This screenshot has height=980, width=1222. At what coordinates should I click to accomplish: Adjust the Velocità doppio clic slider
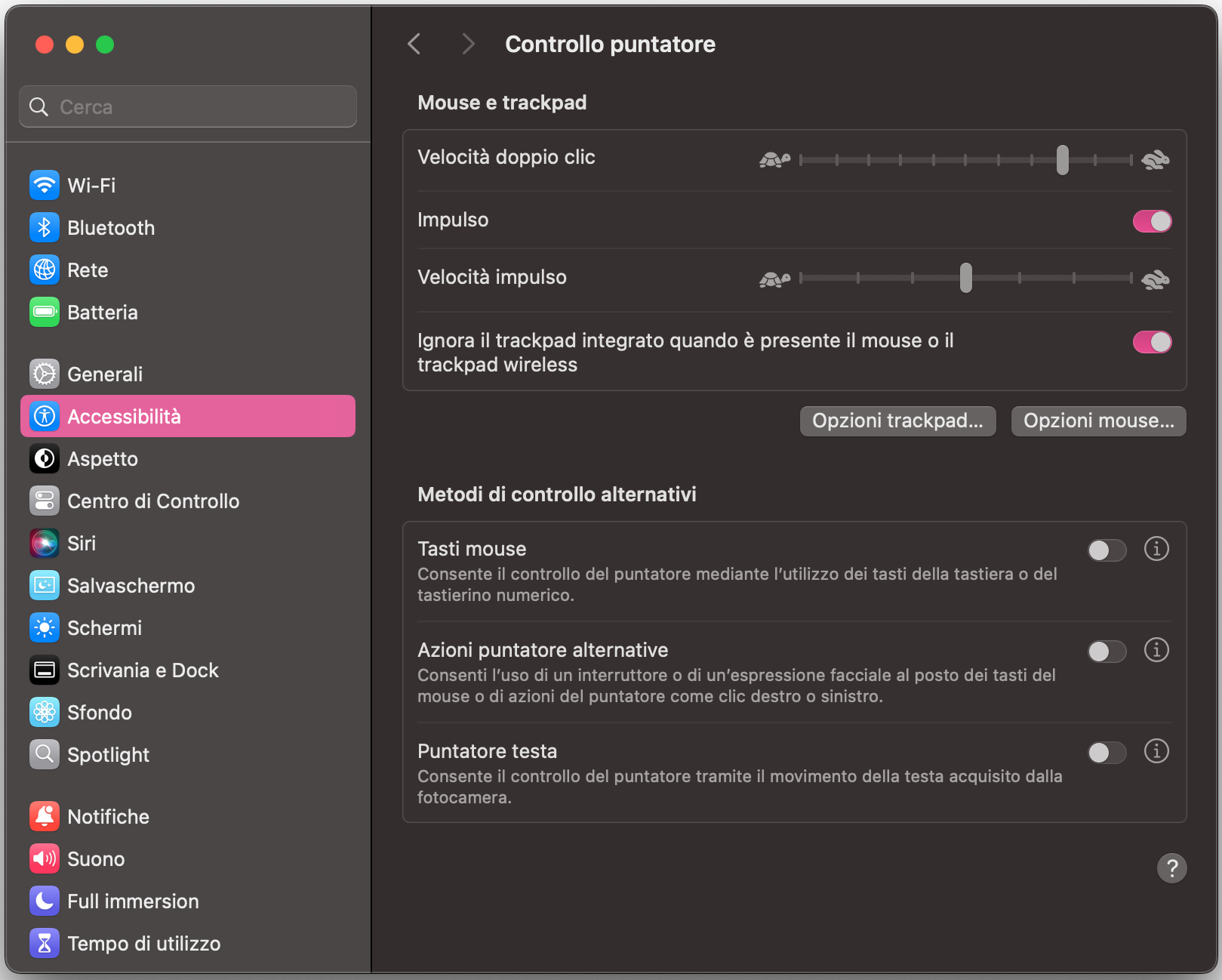pyautogui.click(x=1063, y=159)
